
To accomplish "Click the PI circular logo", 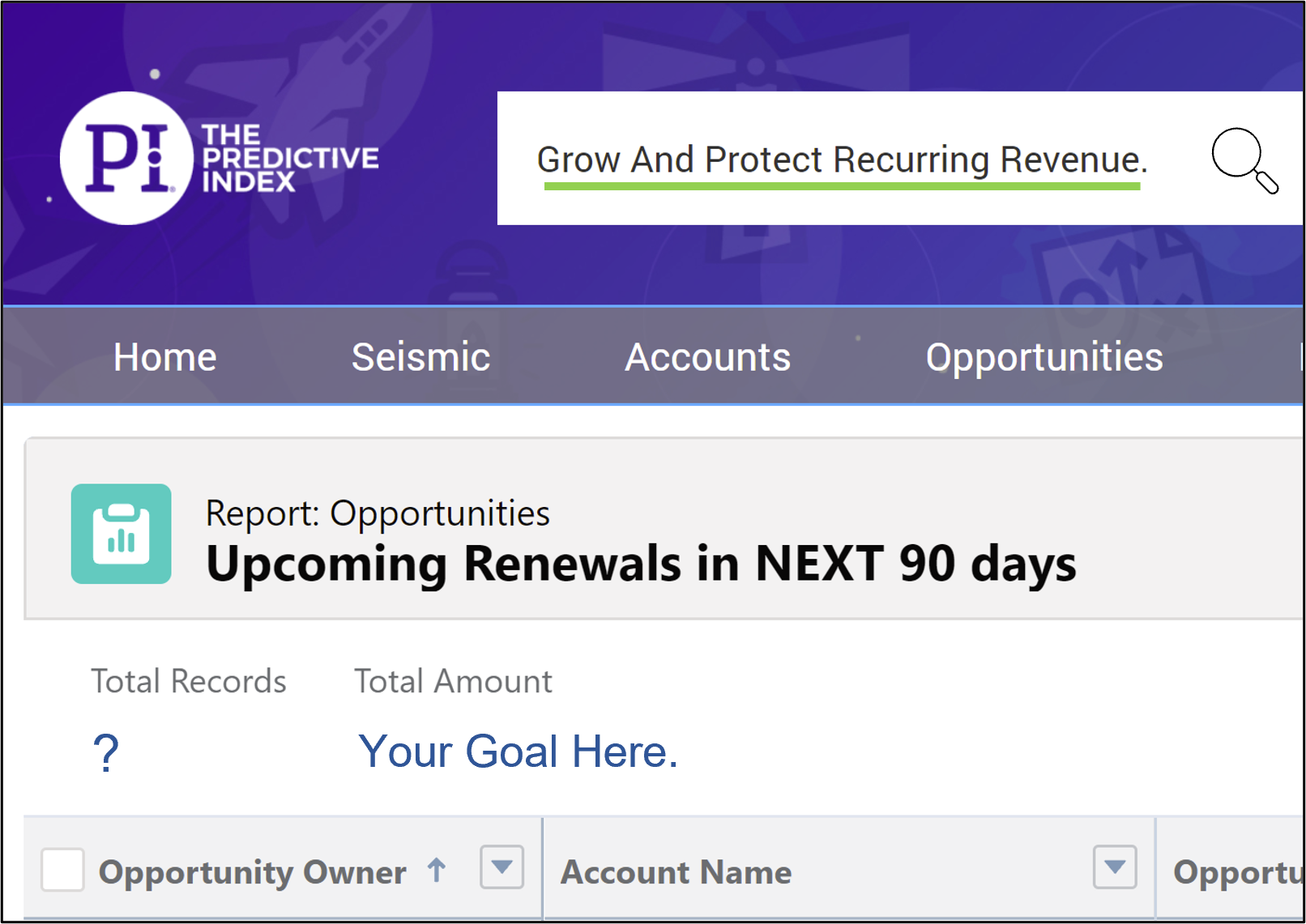I will [x=126, y=158].
